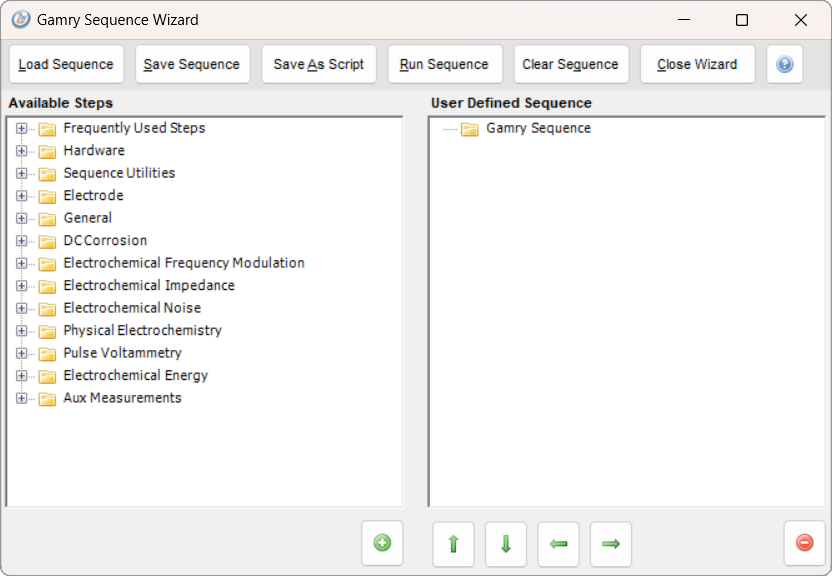Click the Gamry Sequence root folder icon
Viewport: 832px width, 576px height.
(x=470, y=129)
